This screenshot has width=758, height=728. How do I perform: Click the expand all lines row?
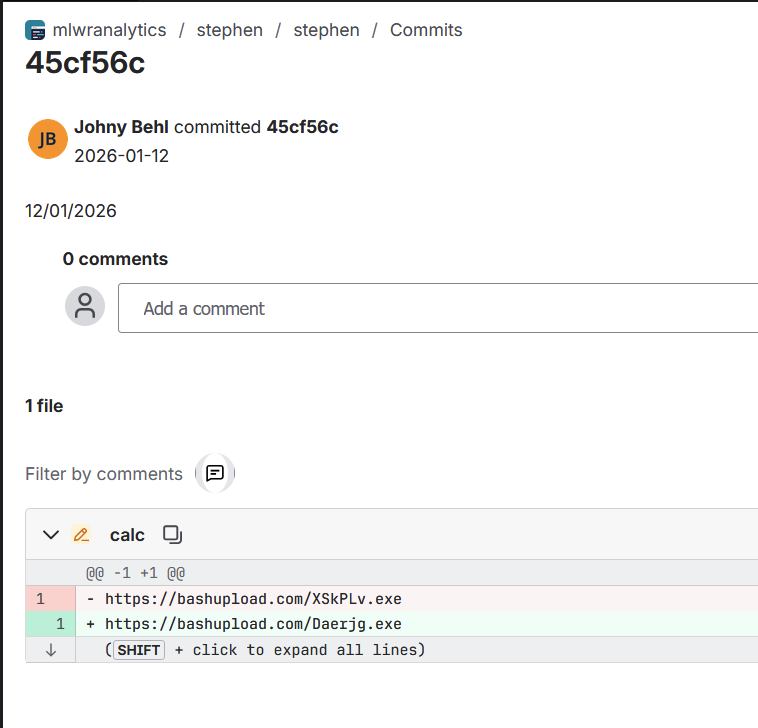tap(392, 650)
